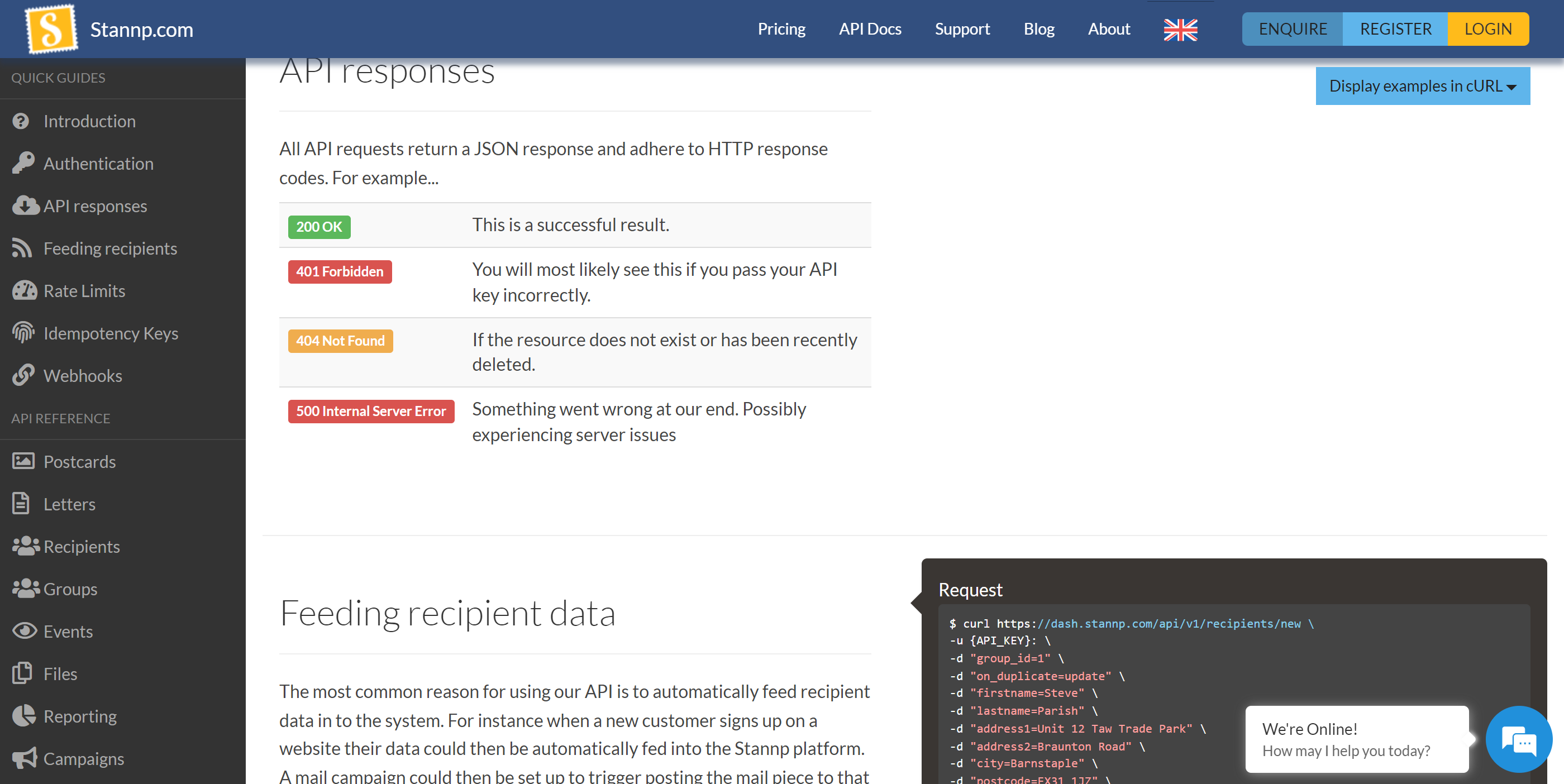Screen dimensions: 1564x784
Task: Select the Authentication key icon in sidebar
Action: click(x=23, y=162)
